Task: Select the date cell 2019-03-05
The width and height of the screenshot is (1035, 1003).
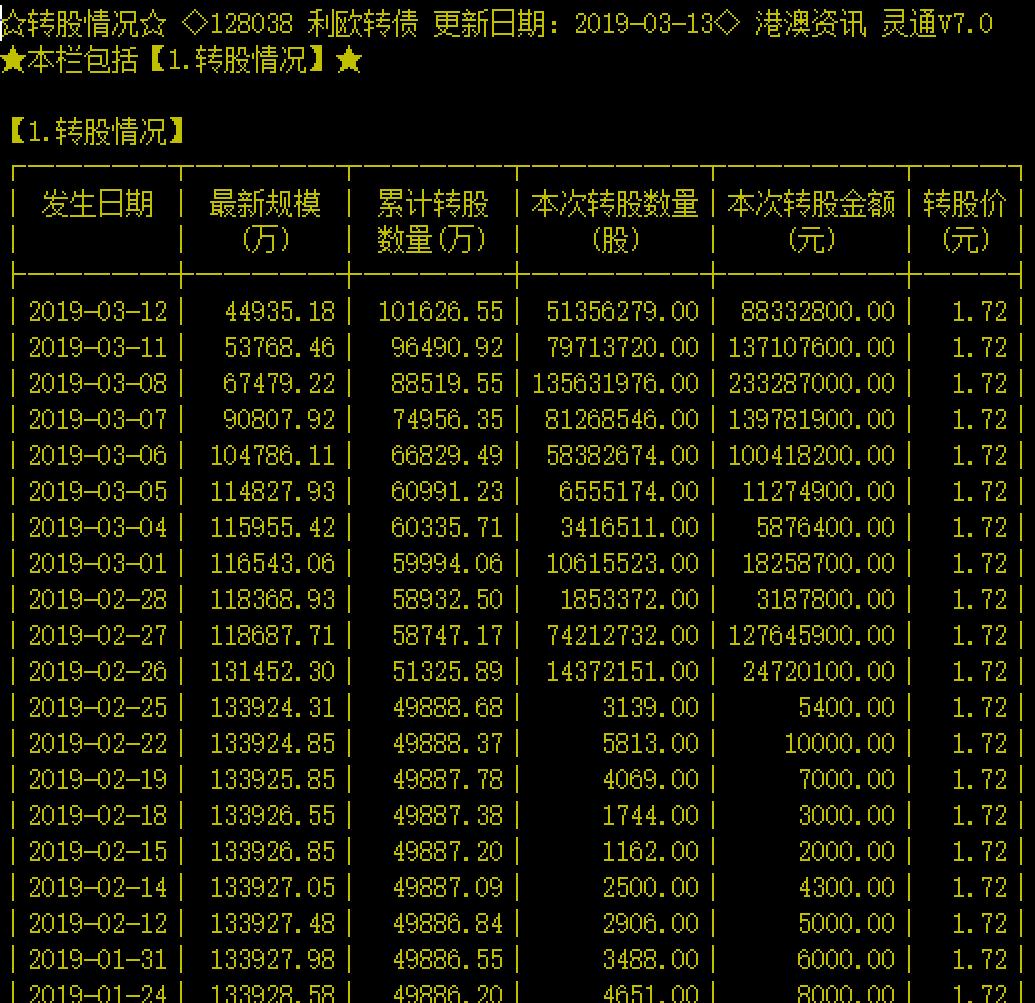Action: pos(98,491)
